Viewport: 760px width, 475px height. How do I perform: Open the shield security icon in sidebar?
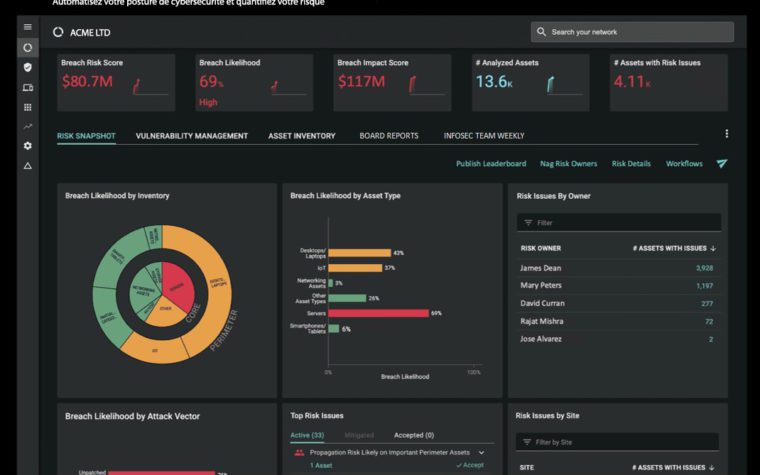click(x=28, y=67)
